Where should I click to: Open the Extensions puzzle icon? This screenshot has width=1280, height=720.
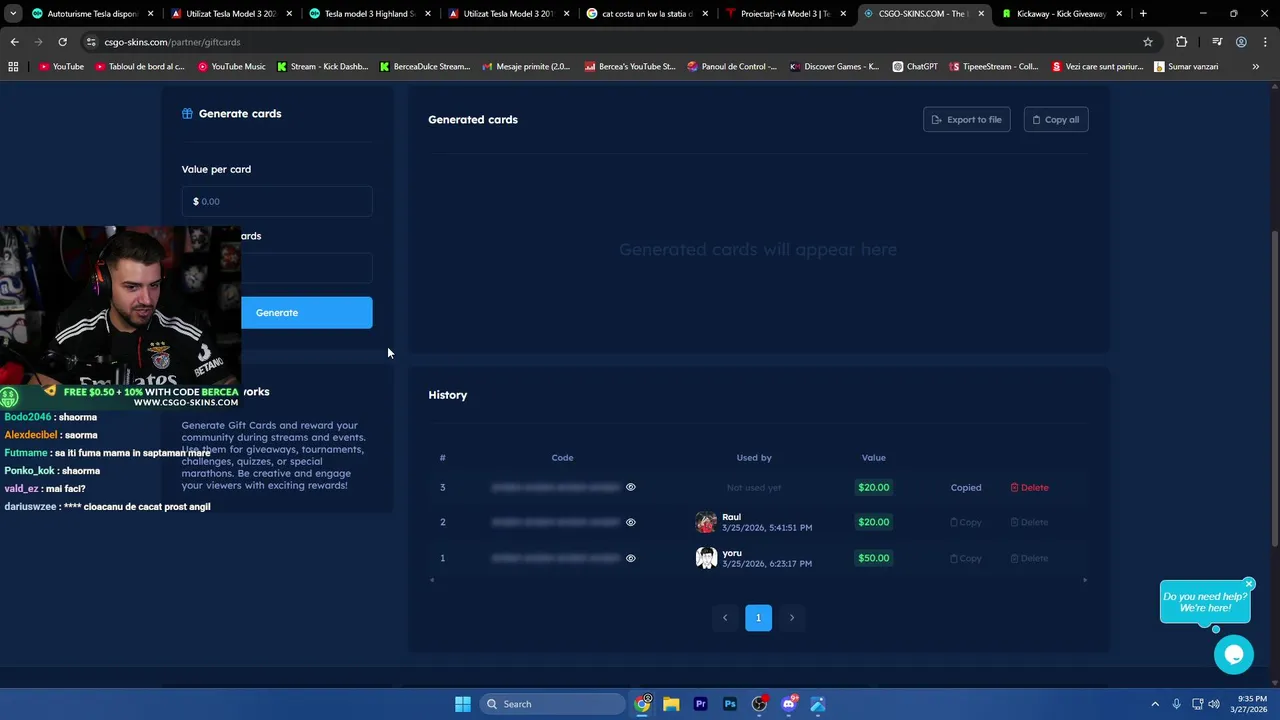(1182, 42)
